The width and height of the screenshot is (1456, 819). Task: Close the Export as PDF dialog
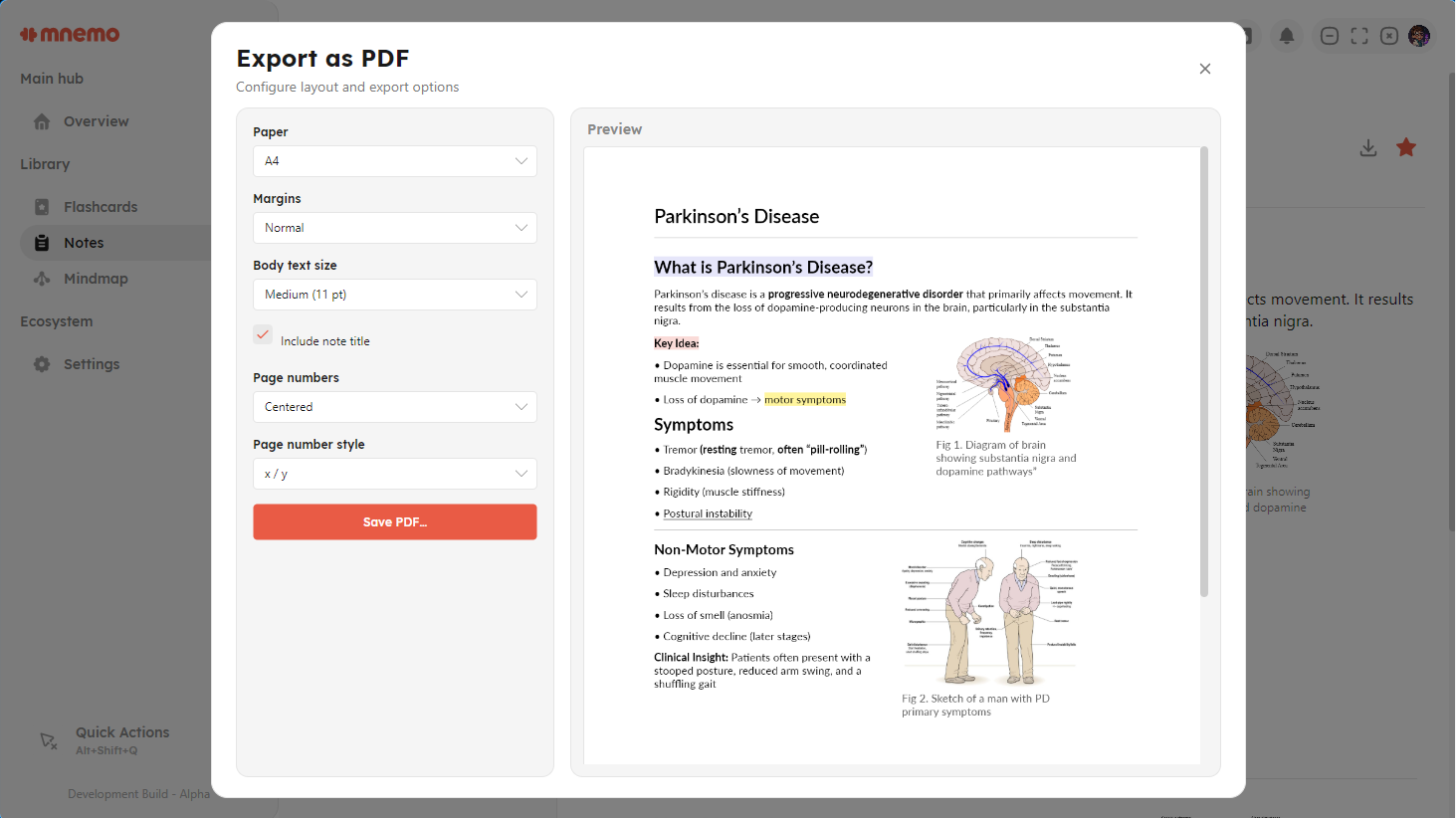1205,69
